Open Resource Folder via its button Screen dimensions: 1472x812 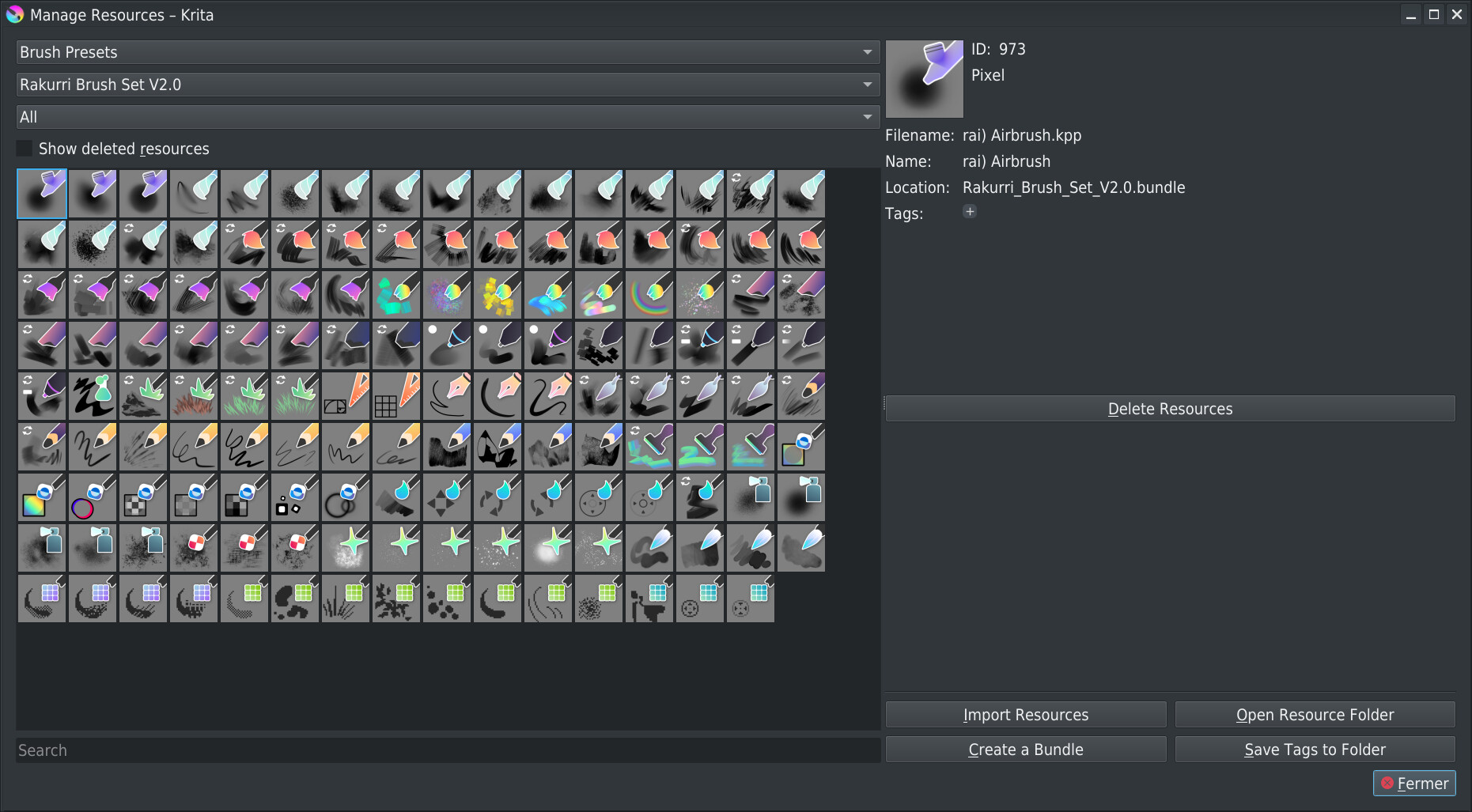coord(1315,715)
